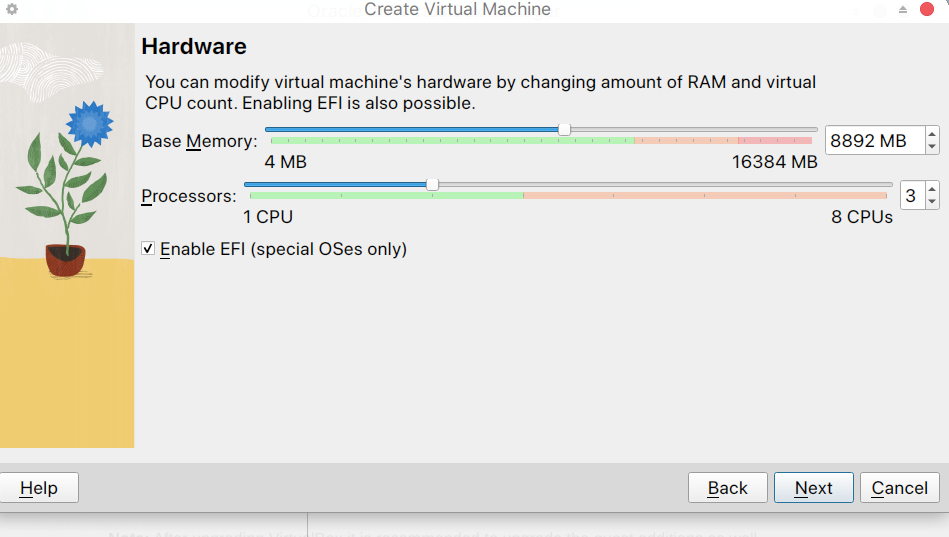The width and height of the screenshot is (949, 537).
Task: Decrement the Processors count using down arrow
Action: pos(932,202)
